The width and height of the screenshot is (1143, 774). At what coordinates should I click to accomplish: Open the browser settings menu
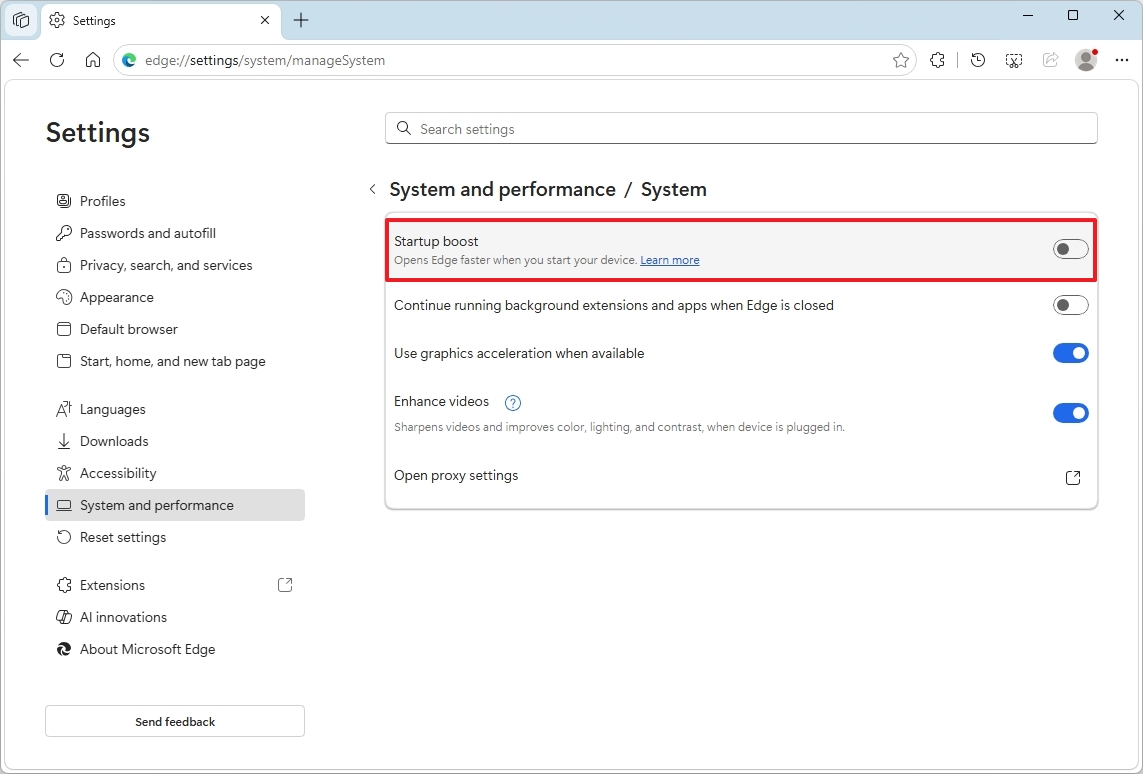1121,60
